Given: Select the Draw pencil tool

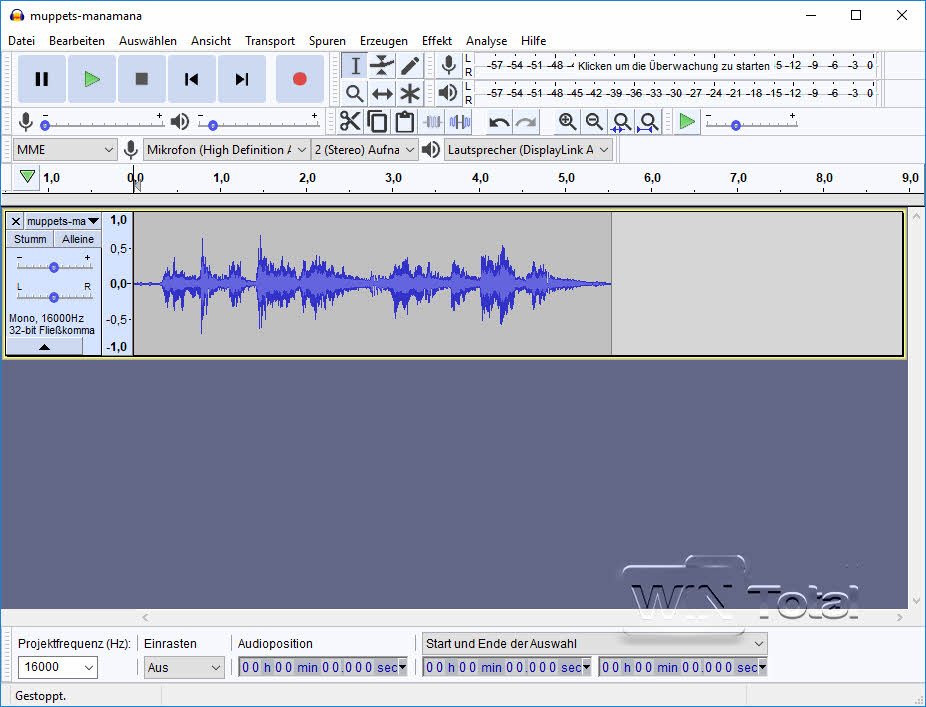Looking at the screenshot, I should click(x=410, y=66).
